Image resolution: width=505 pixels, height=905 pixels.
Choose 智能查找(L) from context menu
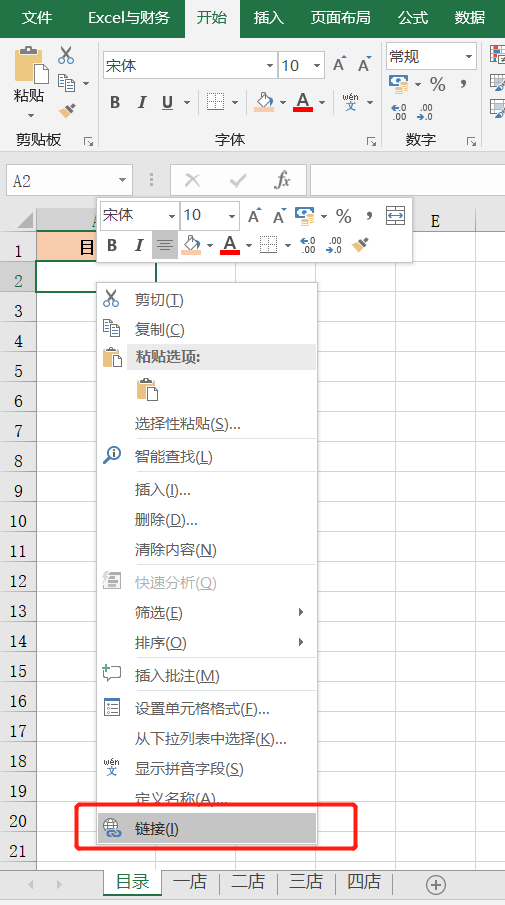point(207,457)
